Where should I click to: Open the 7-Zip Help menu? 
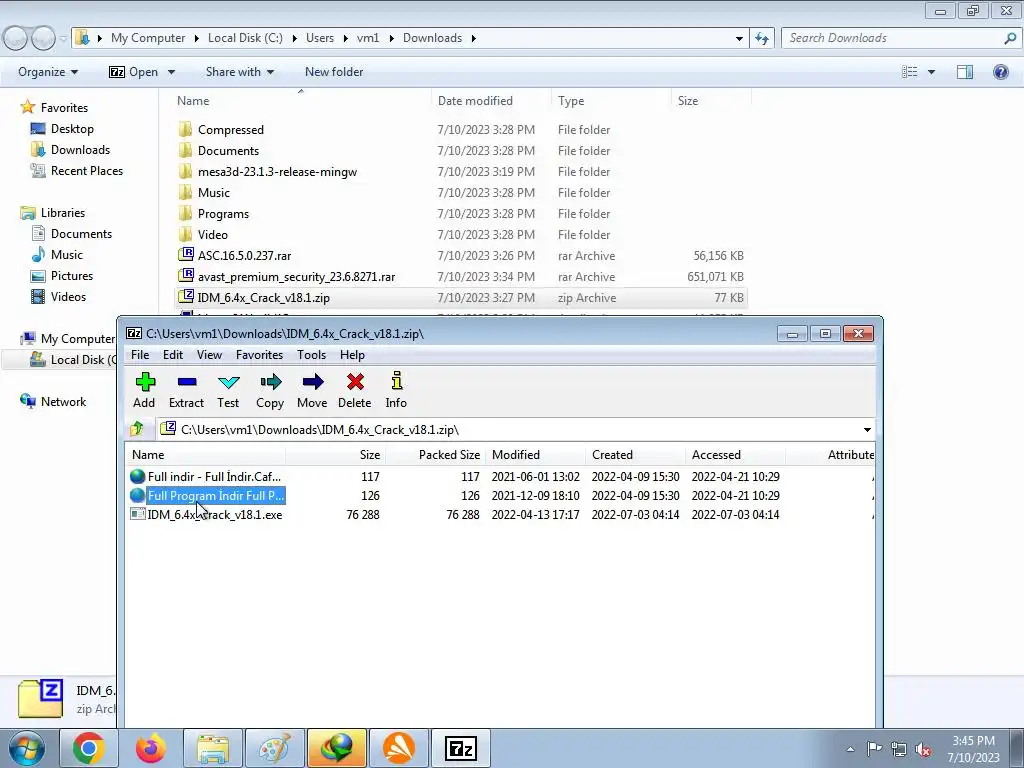[x=352, y=355]
